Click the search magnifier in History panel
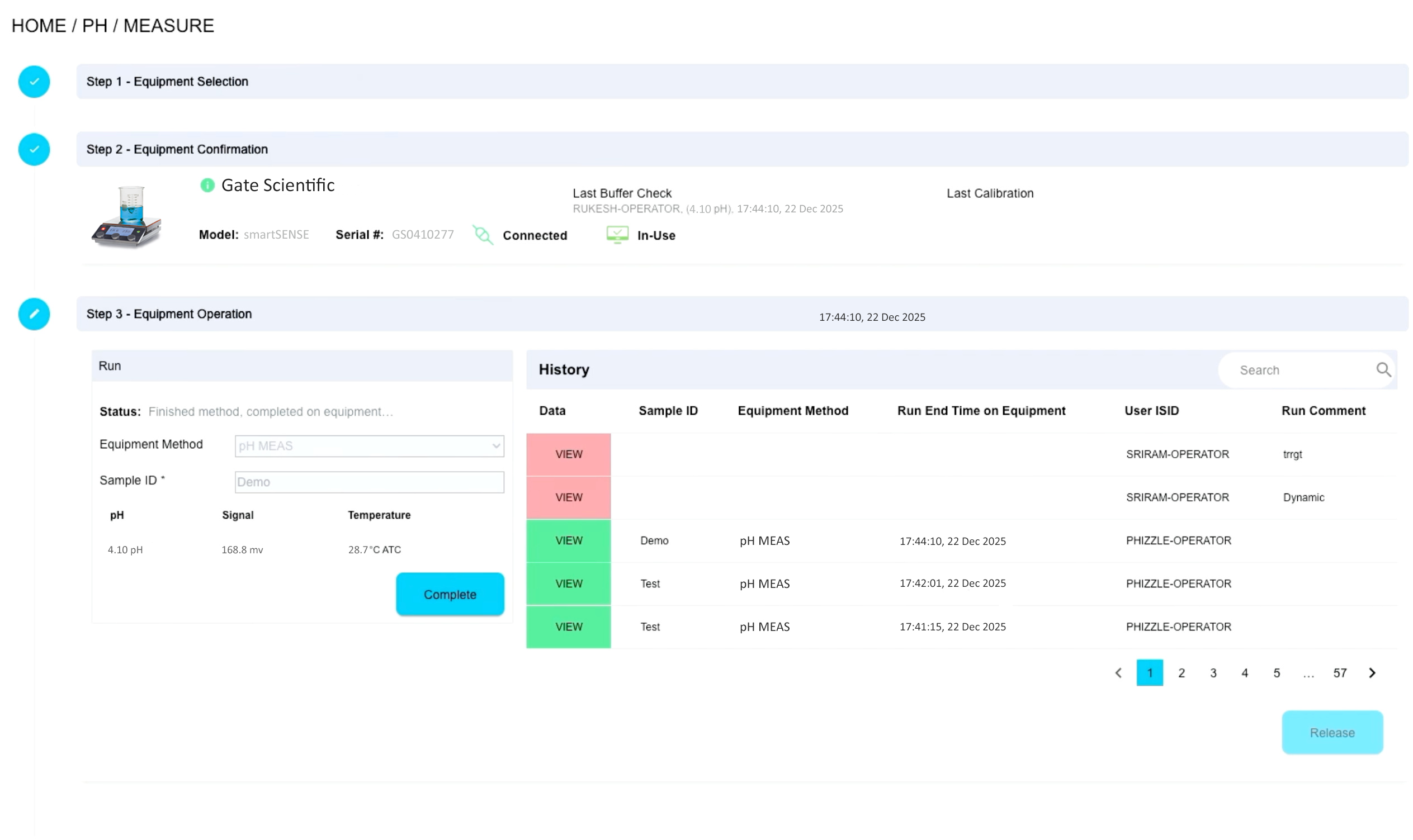1413x840 pixels. [1383, 369]
